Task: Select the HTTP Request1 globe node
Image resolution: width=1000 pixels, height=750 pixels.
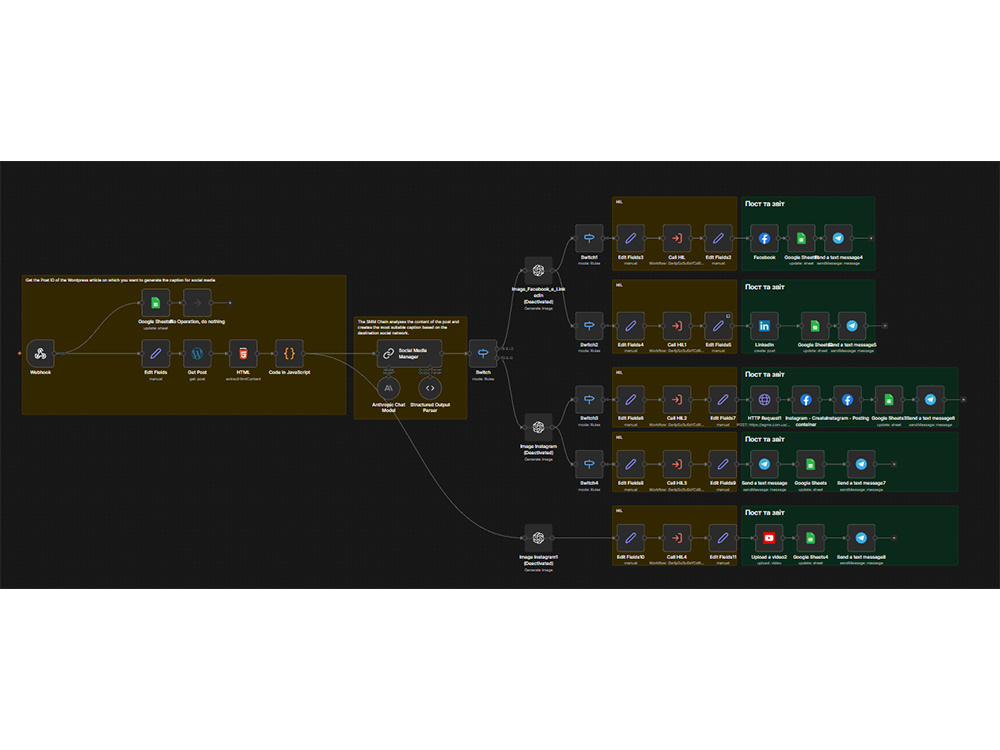Action: coord(764,400)
